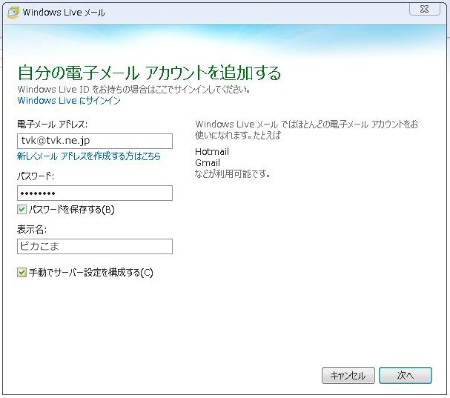Click the Hotmail text in the description
This screenshot has width=450, height=398.
pos(212,152)
